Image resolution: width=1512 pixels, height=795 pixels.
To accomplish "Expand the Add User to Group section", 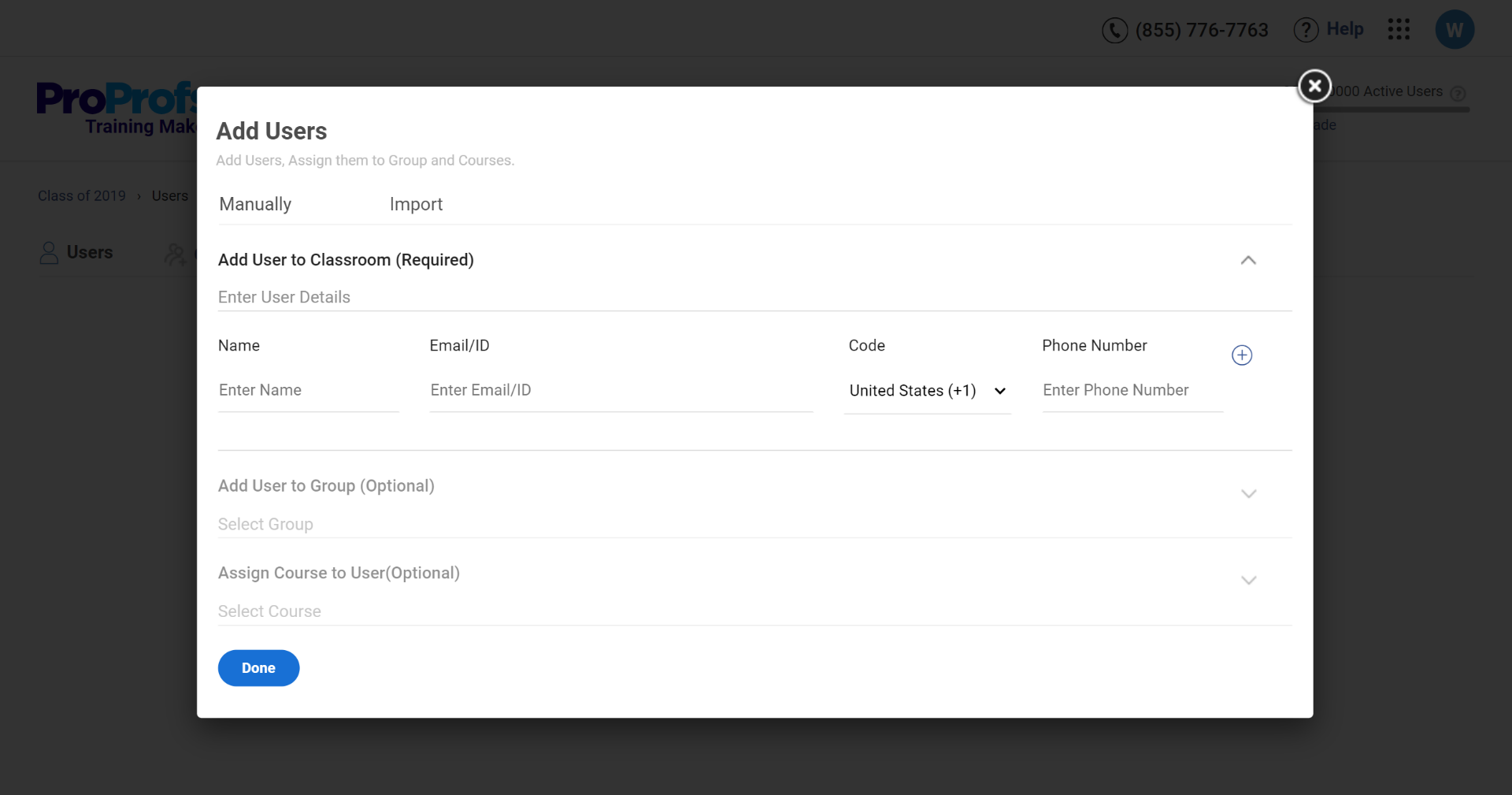I will click(1248, 494).
